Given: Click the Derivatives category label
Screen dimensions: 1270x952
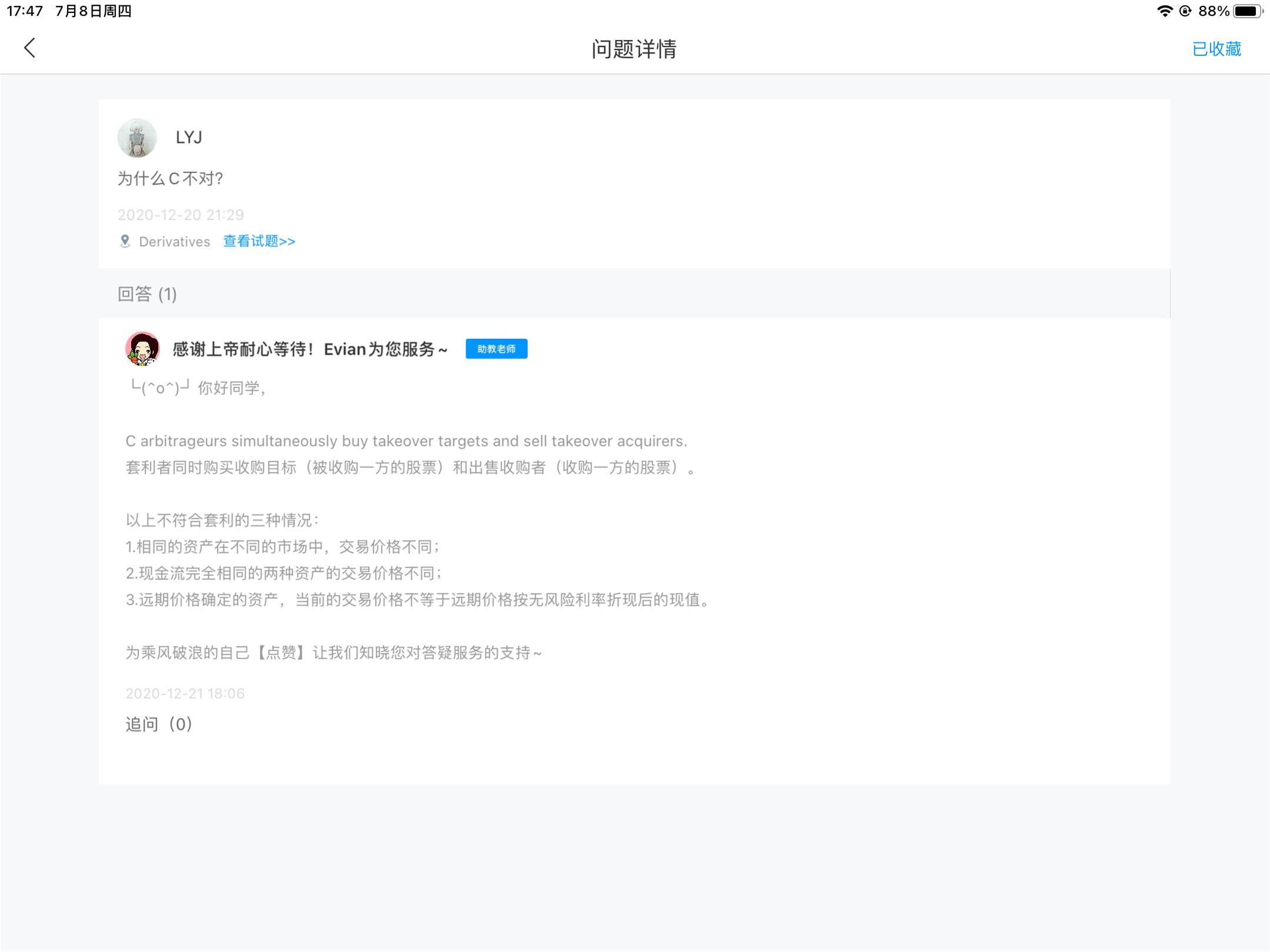Looking at the screenshot, I should click(174, 242).
